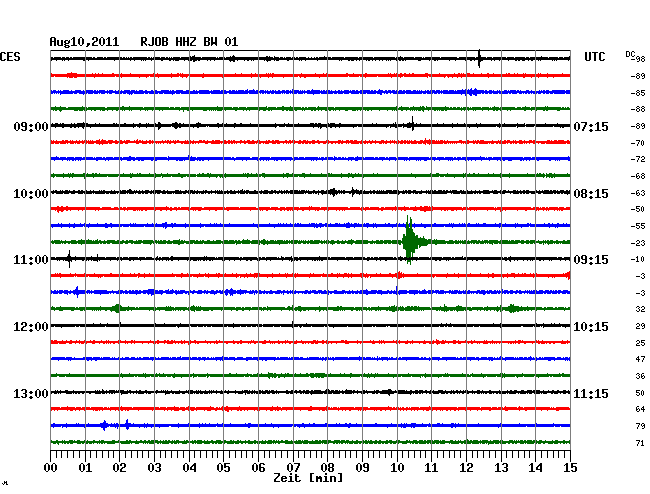Click the DC offset value 47
The width and height of the screenshot is (650, 494).
(640, 359)
